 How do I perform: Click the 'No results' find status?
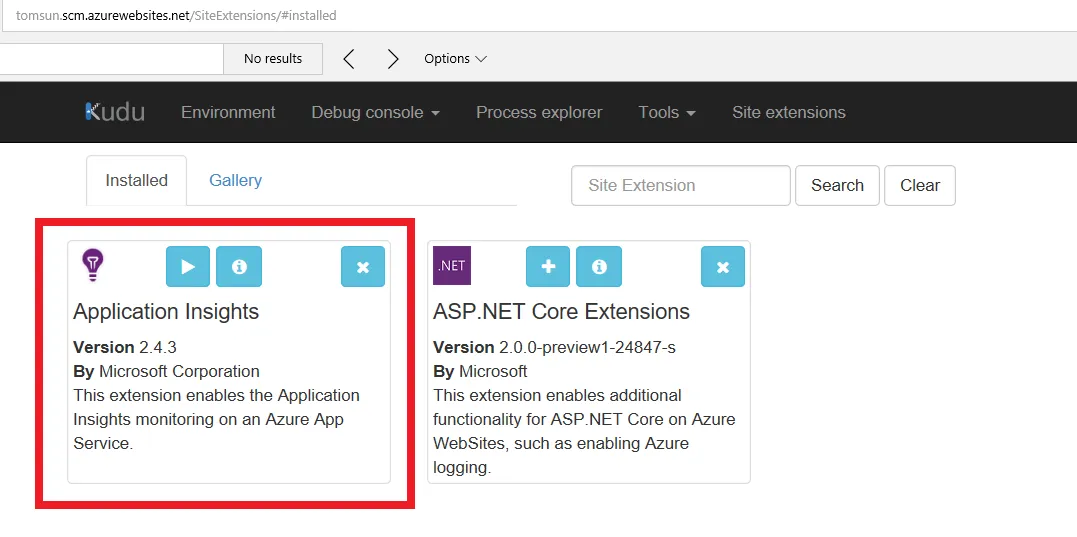pos(273,59)
